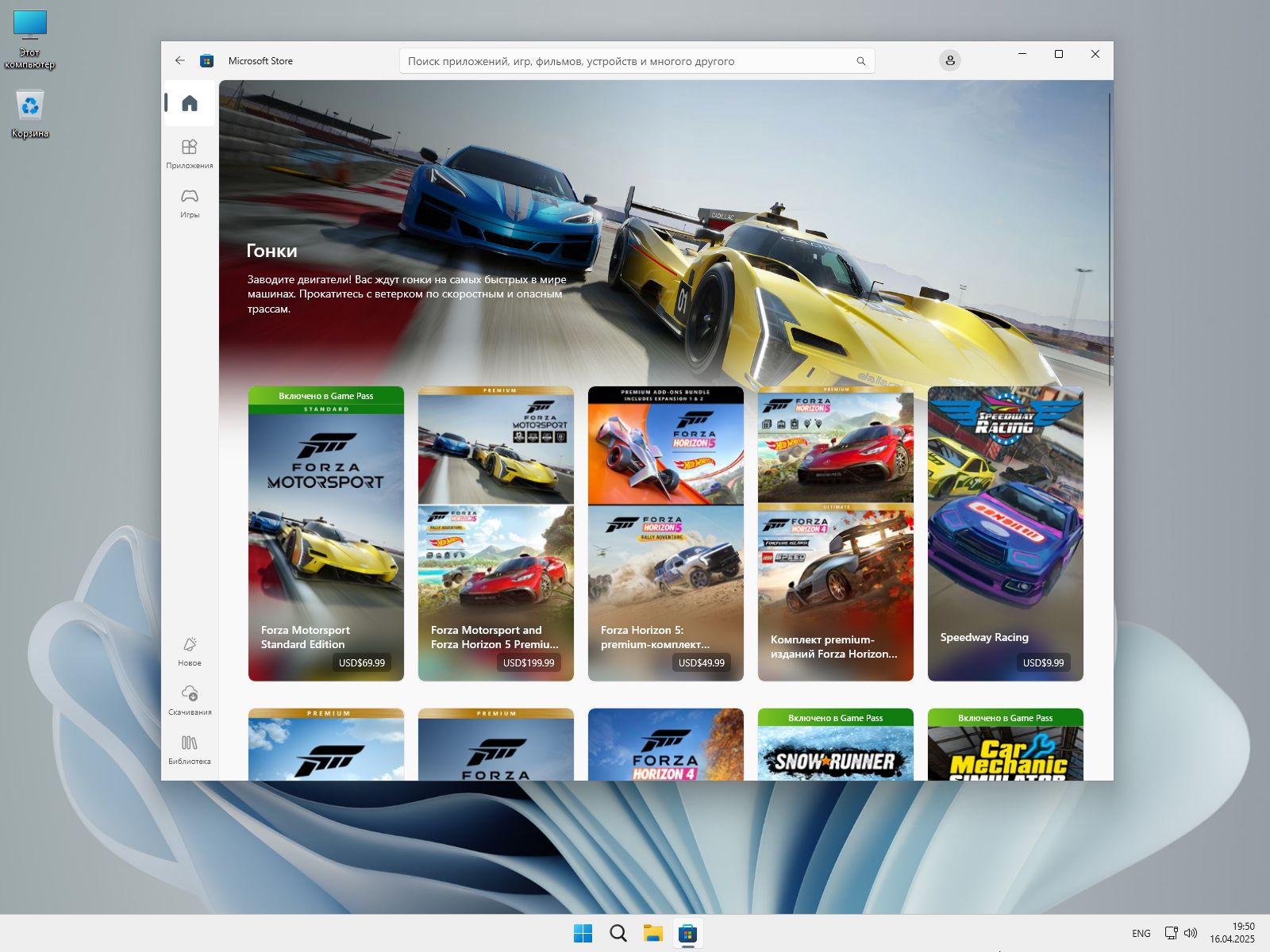Click the ENG language indicator

(1141, 933)
